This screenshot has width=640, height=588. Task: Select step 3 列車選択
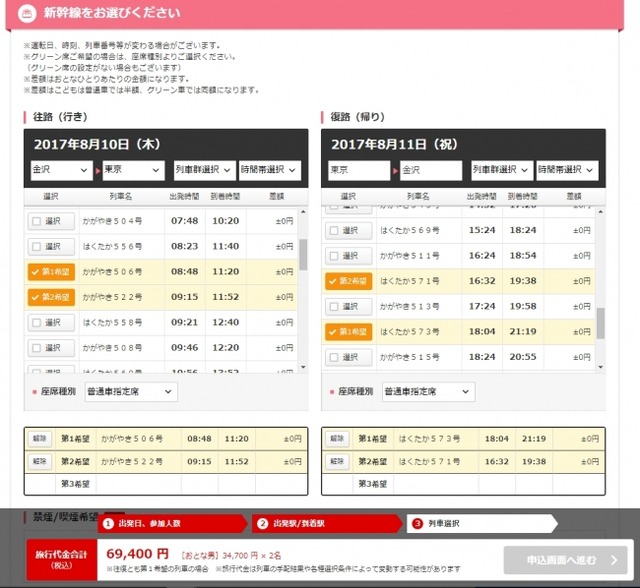pyautogui.click(x=482, y=524)
